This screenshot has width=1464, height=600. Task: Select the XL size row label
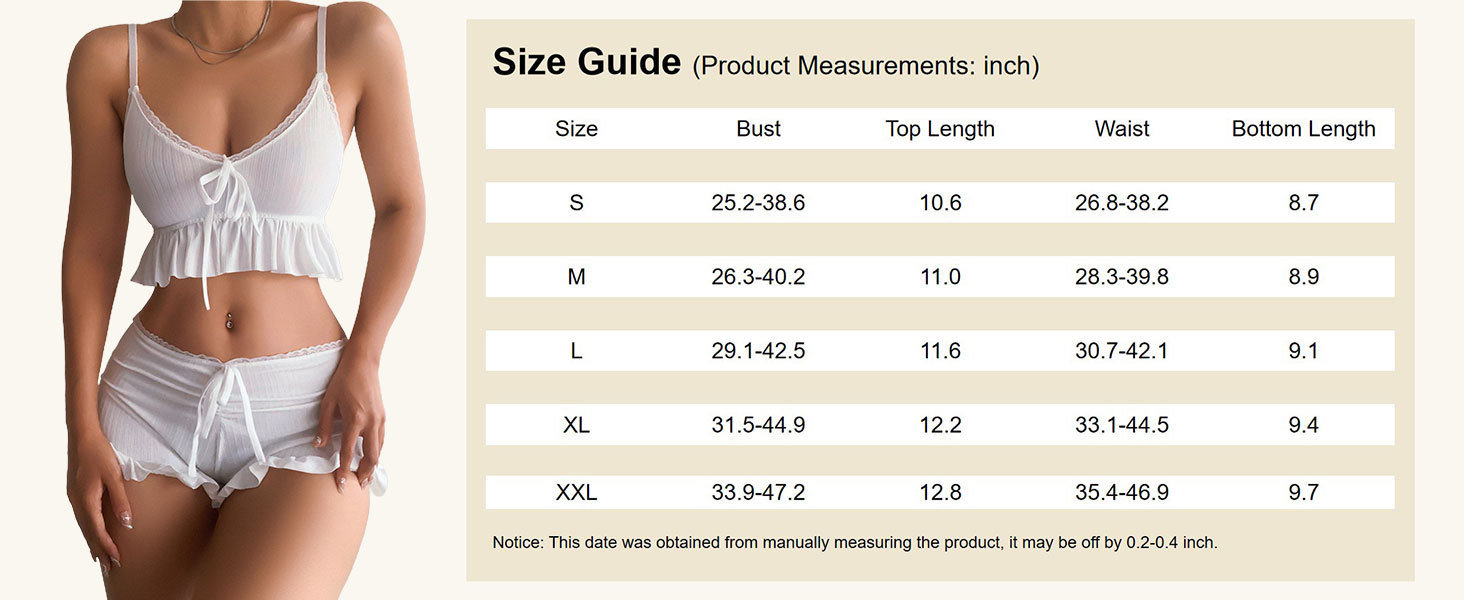(576, 425)
